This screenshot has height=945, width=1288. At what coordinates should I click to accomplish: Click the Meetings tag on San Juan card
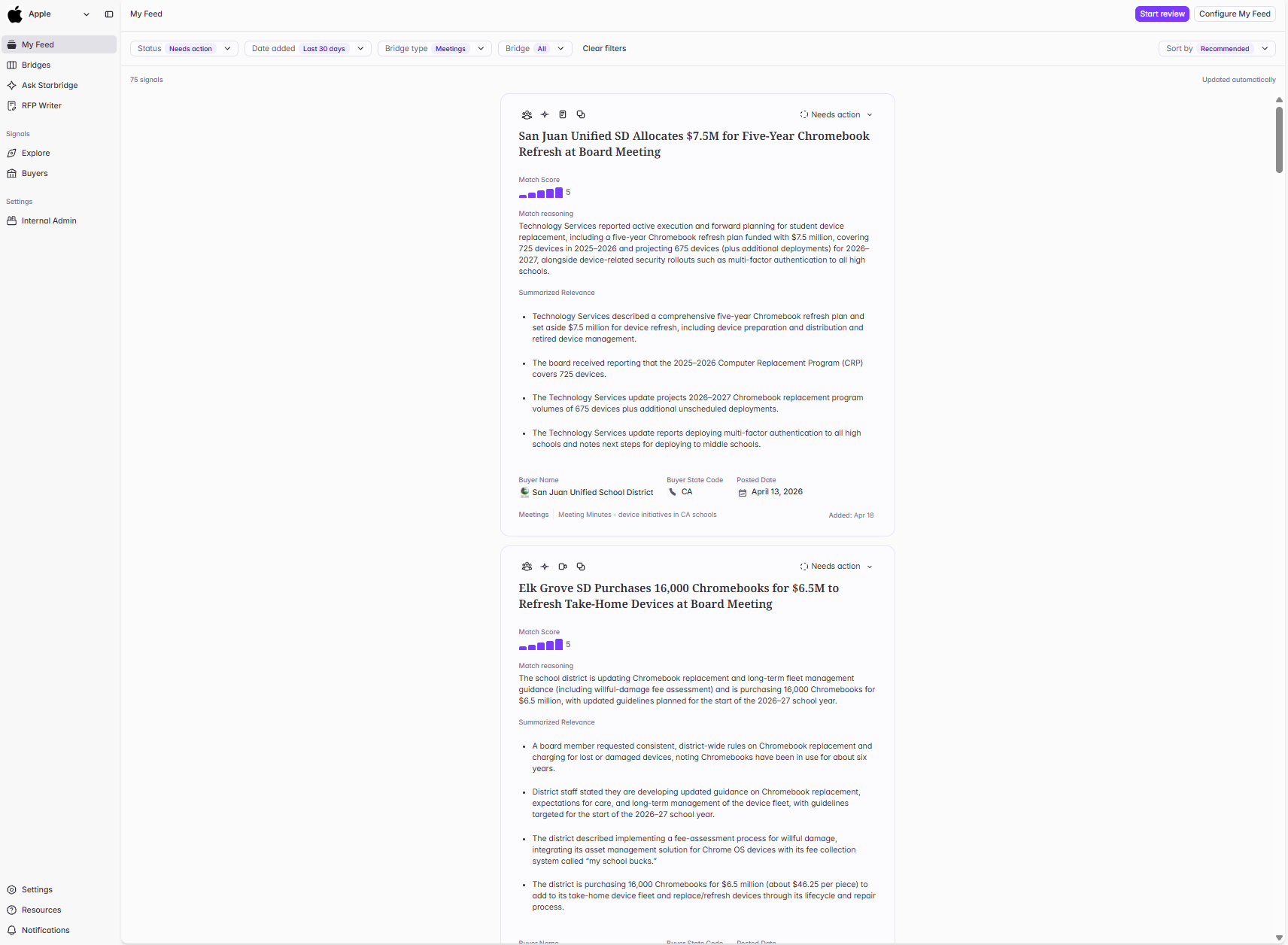click(533, 515)
